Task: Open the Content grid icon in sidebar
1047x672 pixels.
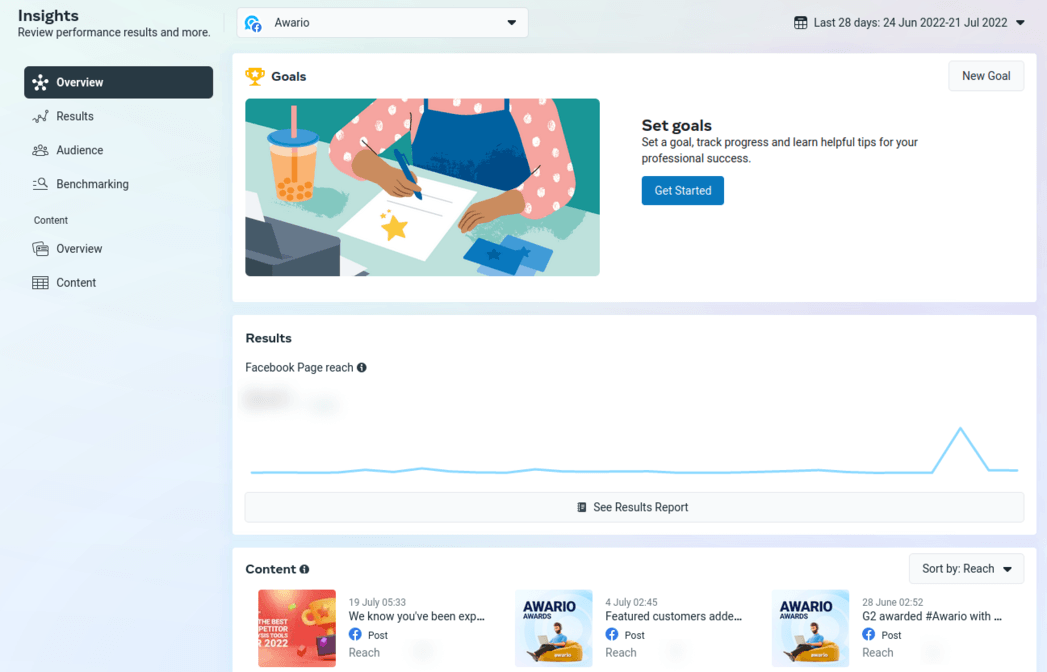Action: pyautogui.click(x=38, y=282)
